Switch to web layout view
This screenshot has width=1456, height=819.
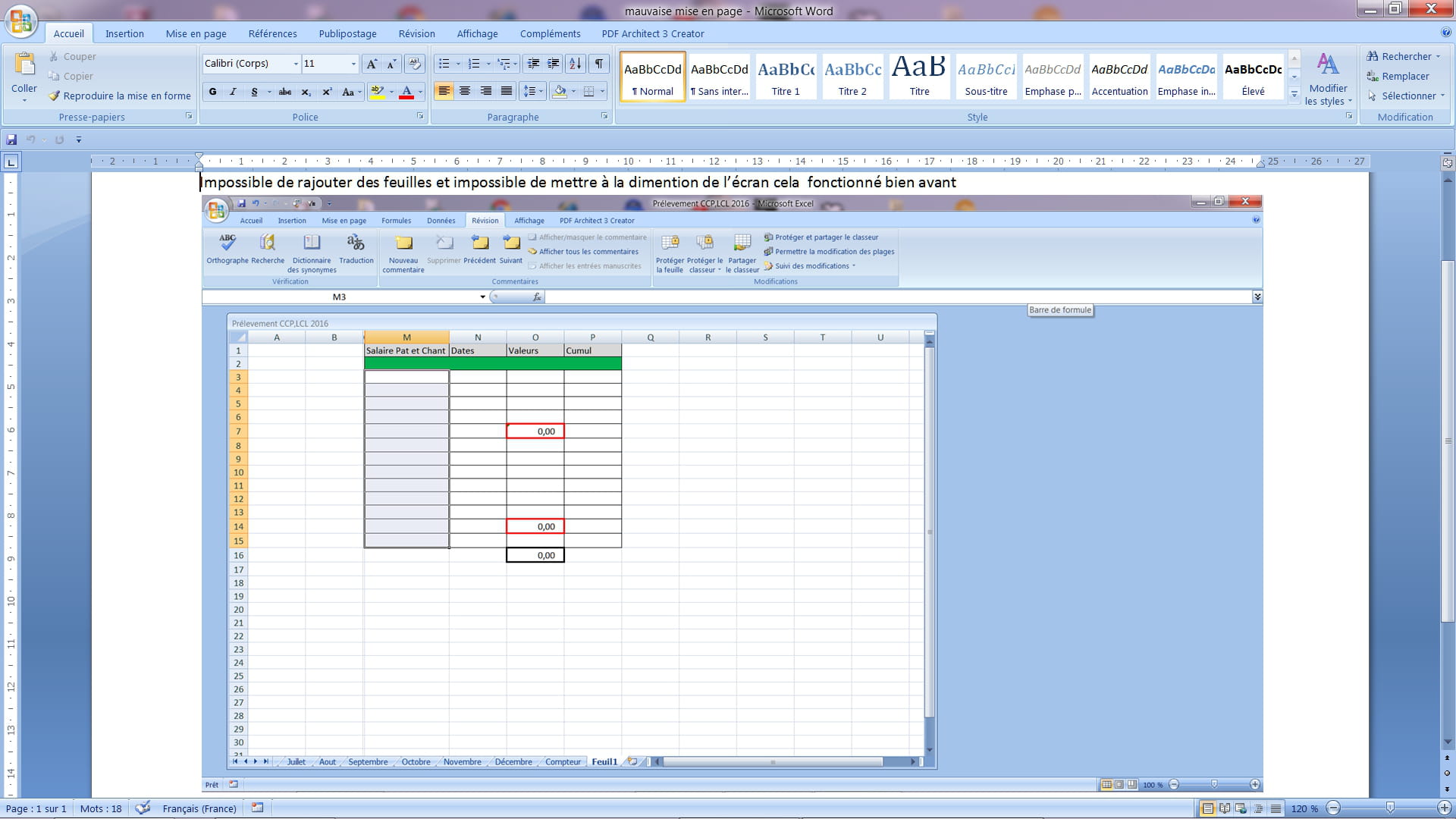tap(1241, 808)
